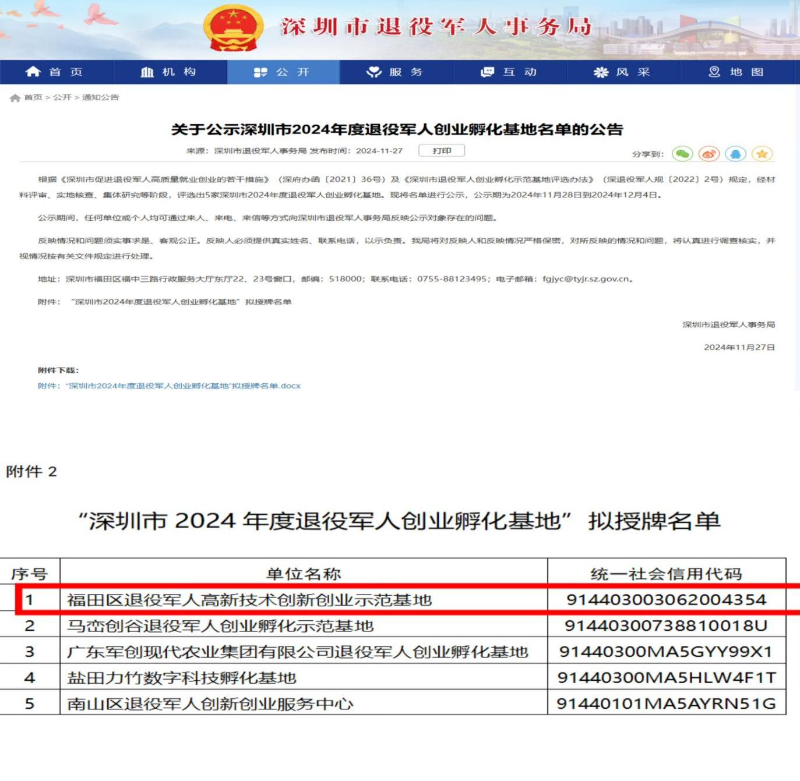Open the 互动 navigation tab
The width and height of the screenshot is (800, 781).
coord(509,72)
